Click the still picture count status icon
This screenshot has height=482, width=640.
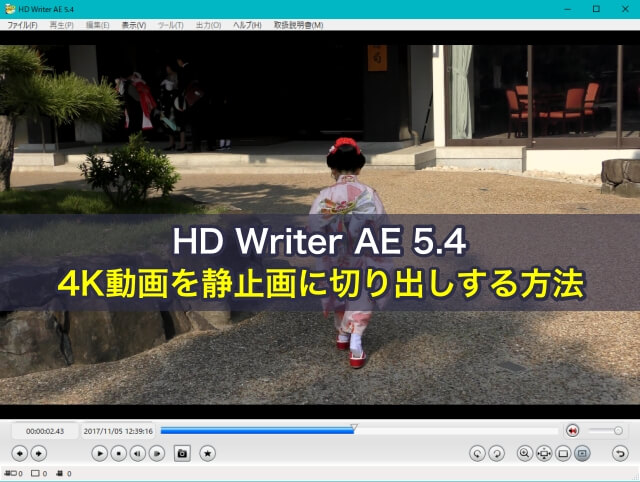click(x=36, y=473)
